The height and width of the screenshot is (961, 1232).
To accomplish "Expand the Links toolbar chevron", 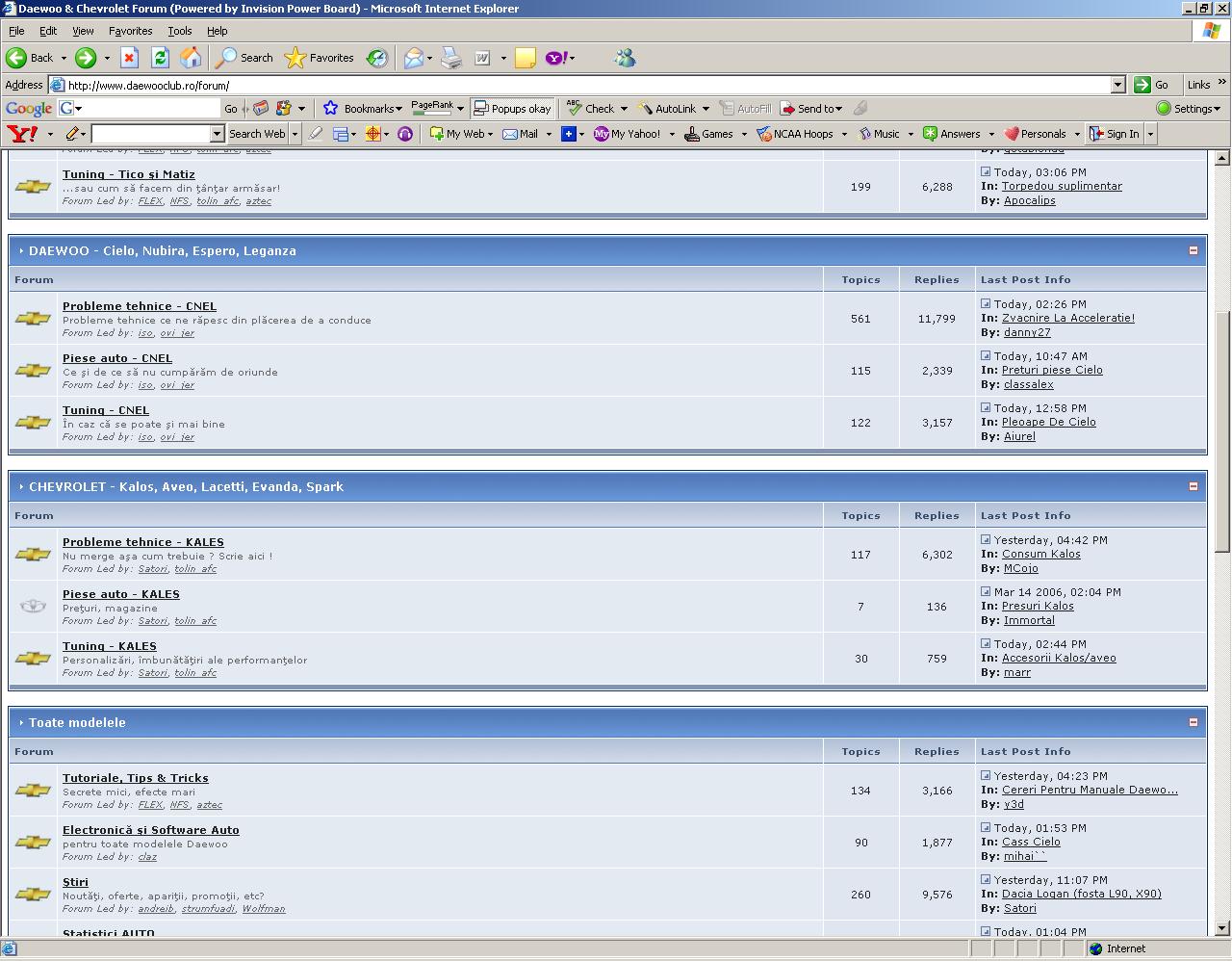I will point(1222,83).
